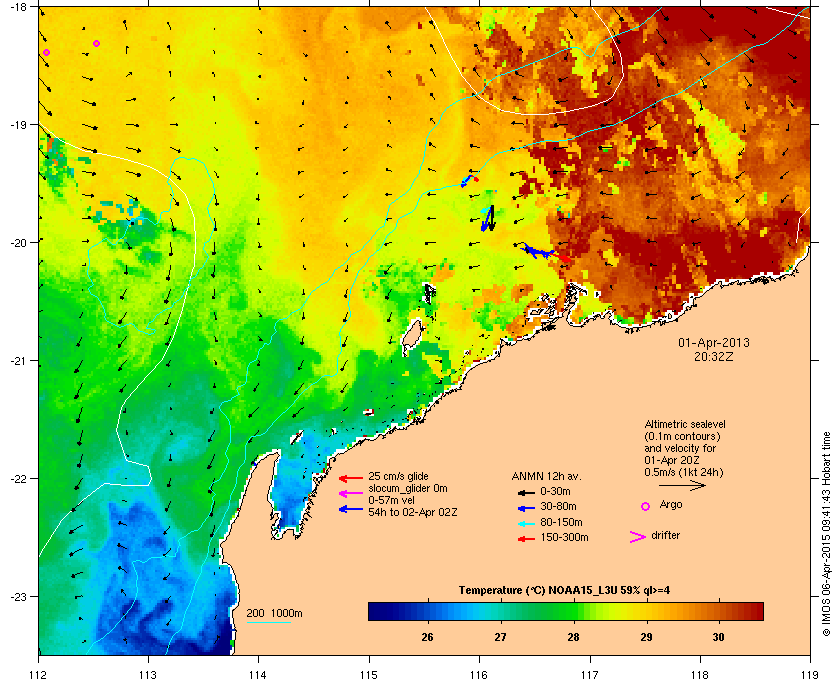This screenshot has width=840, height=680.
Task: Click the colorbar tick label 30
Action: coord(718,637)
